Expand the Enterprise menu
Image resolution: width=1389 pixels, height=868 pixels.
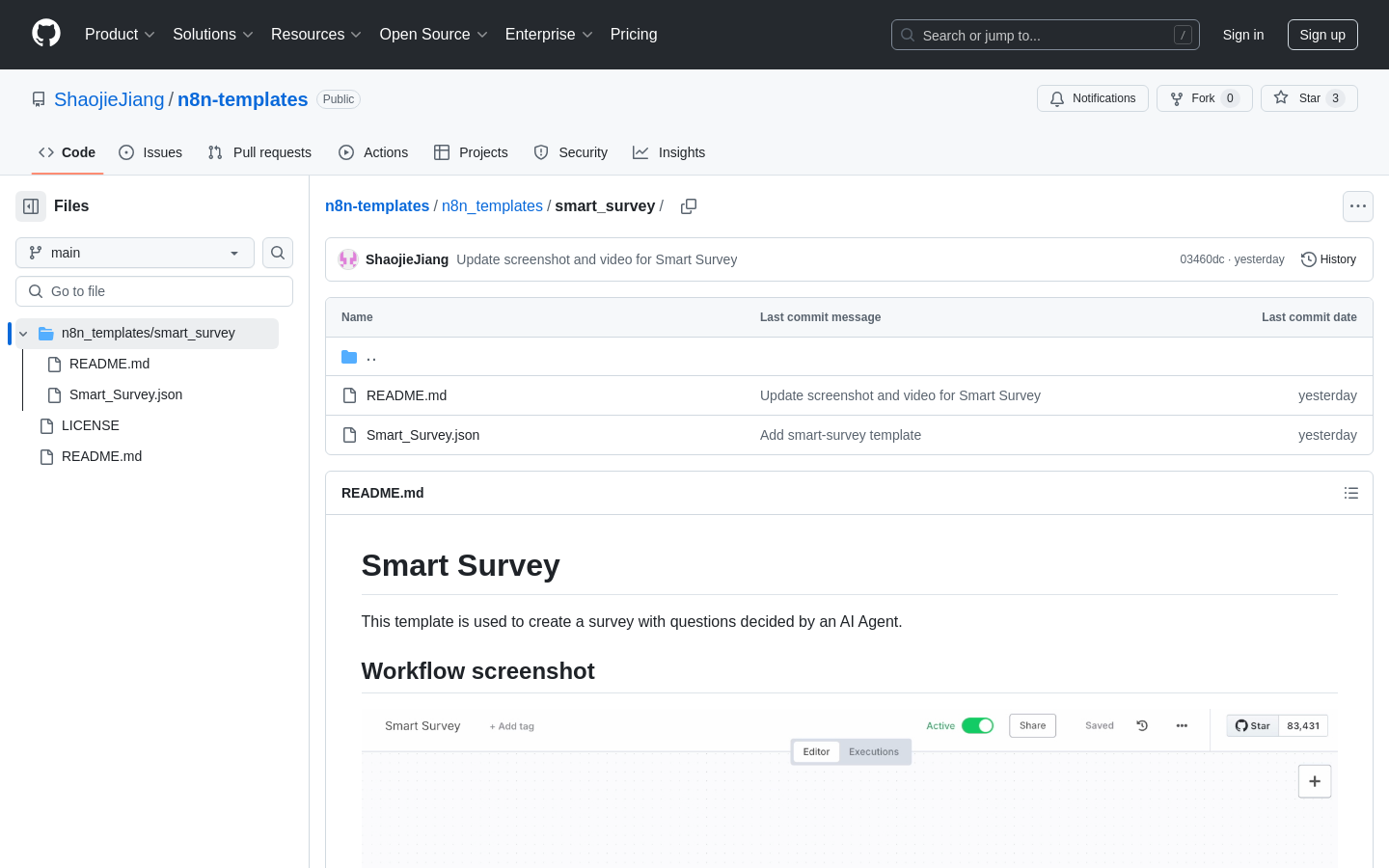point(549,35)
